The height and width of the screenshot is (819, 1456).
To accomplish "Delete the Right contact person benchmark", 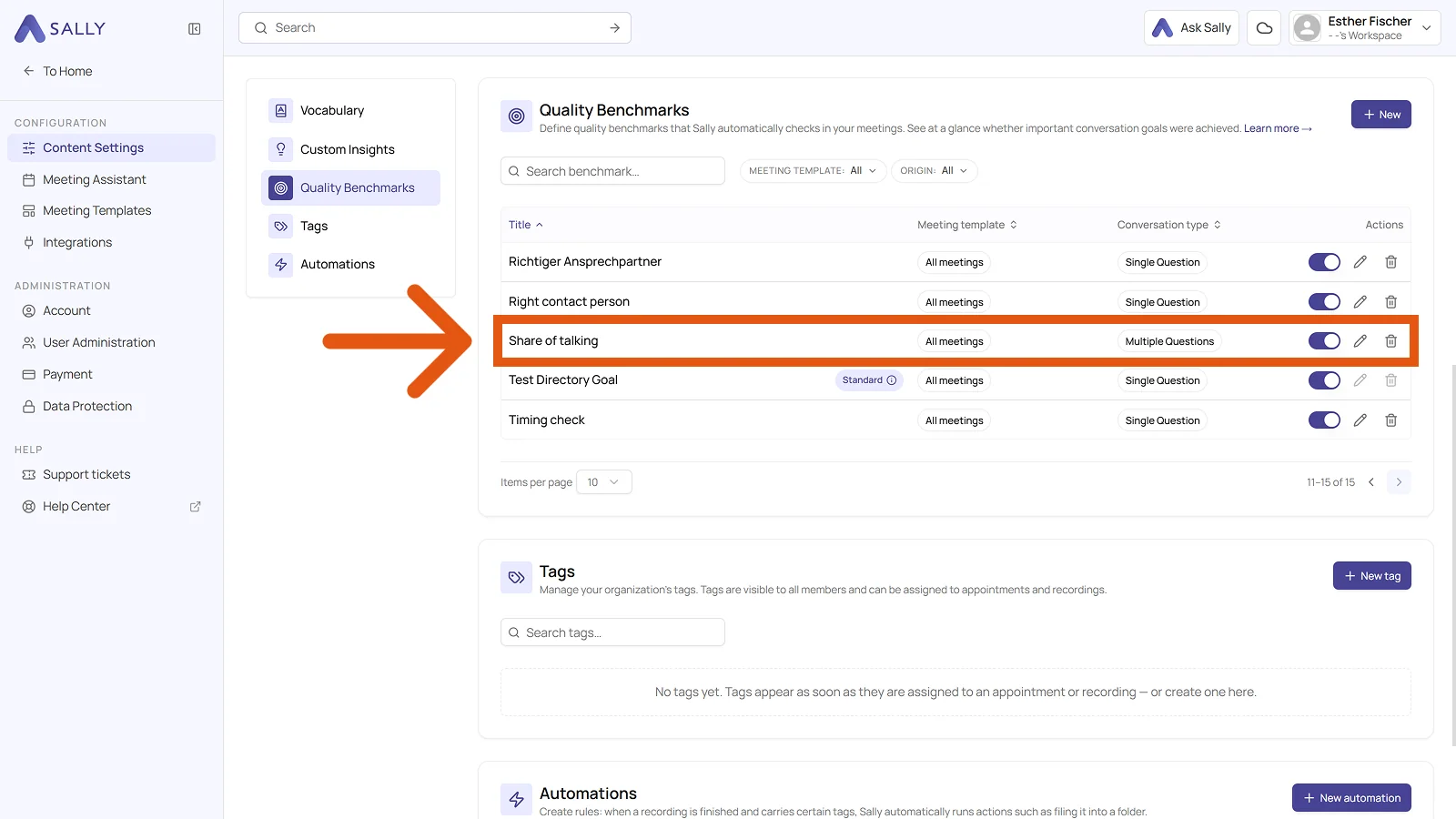I will (1390, 302).
